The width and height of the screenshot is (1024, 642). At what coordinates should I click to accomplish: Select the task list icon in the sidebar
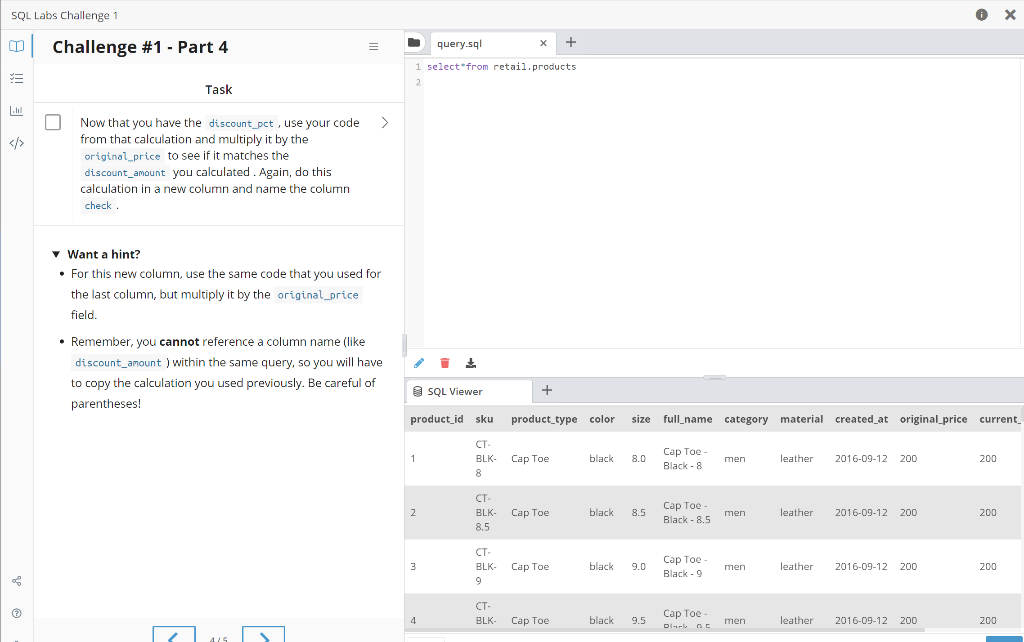[16, 78]
